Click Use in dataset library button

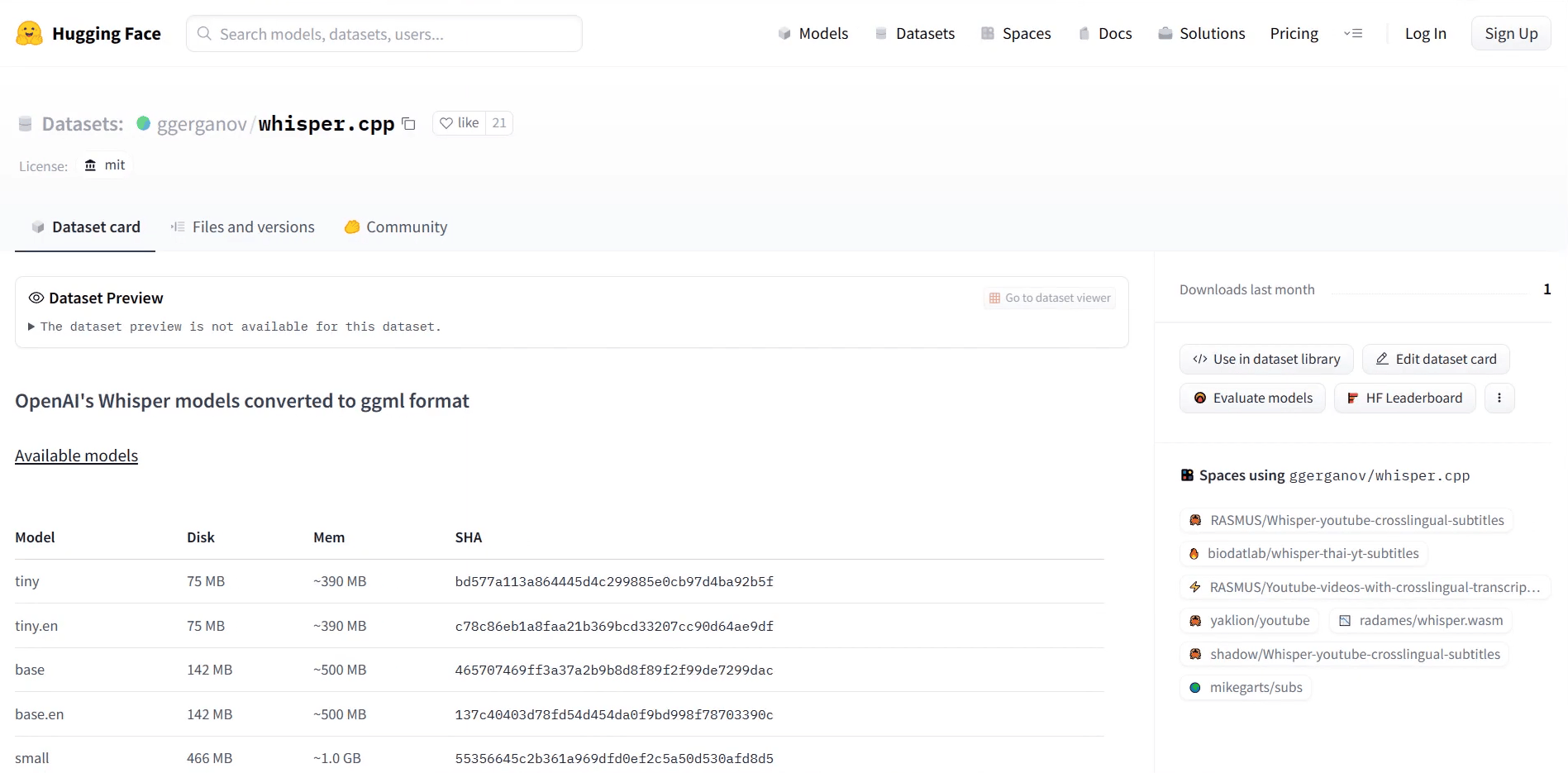coord(1265,359)
